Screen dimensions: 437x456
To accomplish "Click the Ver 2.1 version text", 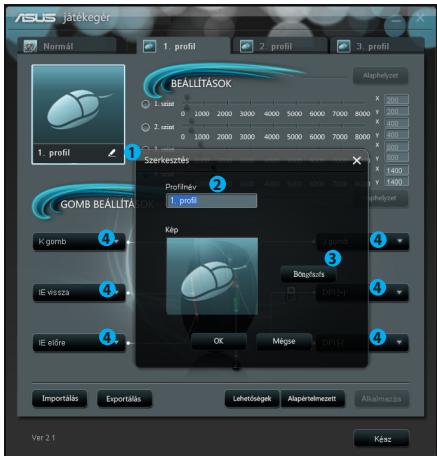I will 43,437.
